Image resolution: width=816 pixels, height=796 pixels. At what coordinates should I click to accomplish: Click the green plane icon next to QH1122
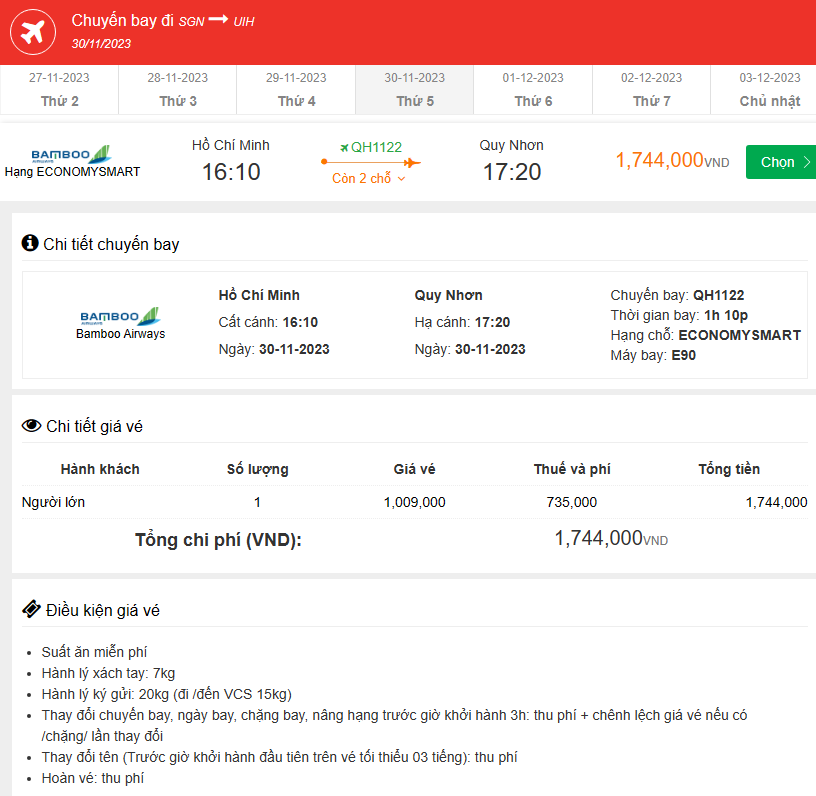tap(344, 147)
